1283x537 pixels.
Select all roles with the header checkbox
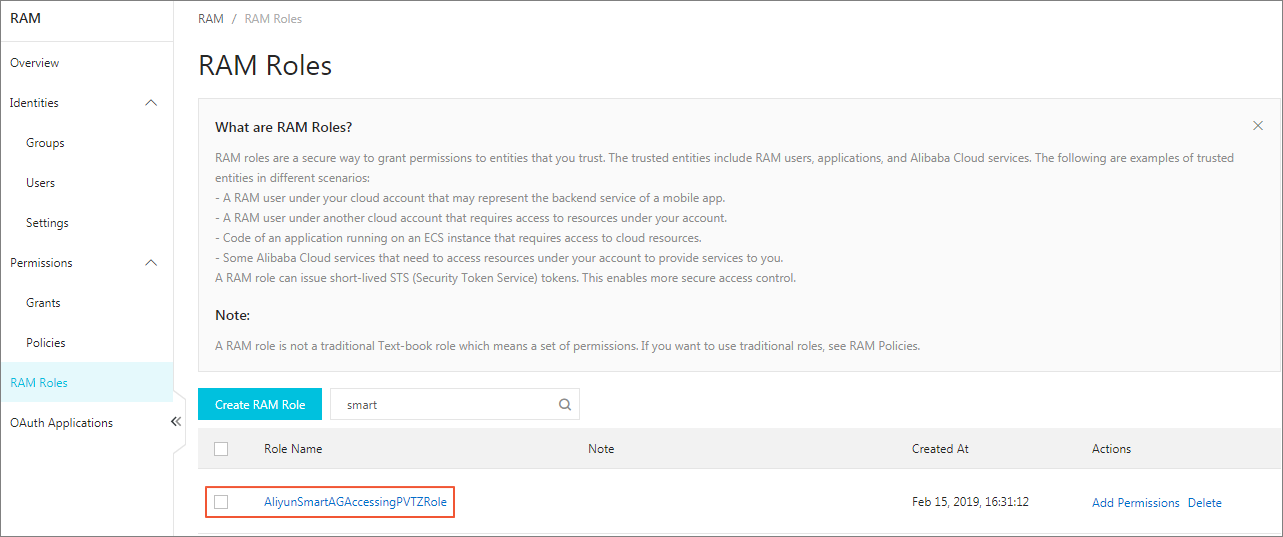221,449
